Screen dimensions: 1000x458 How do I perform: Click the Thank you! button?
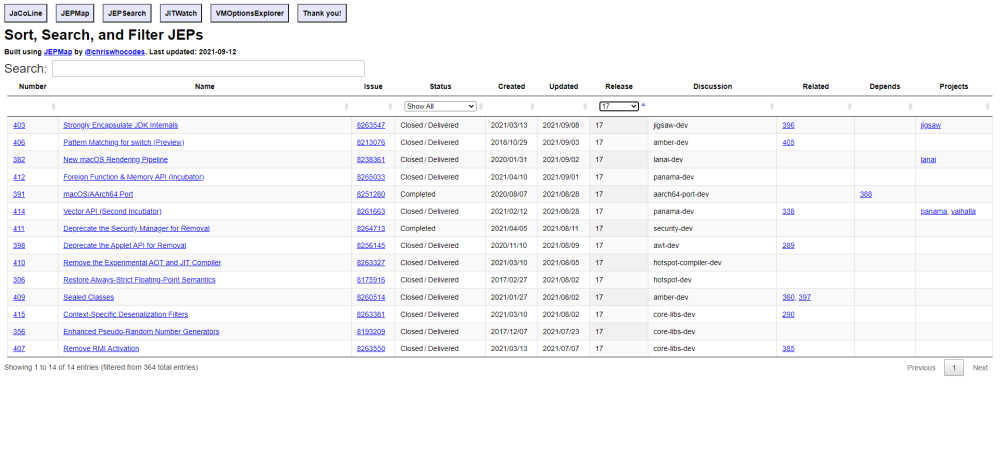tap(321, 14)
